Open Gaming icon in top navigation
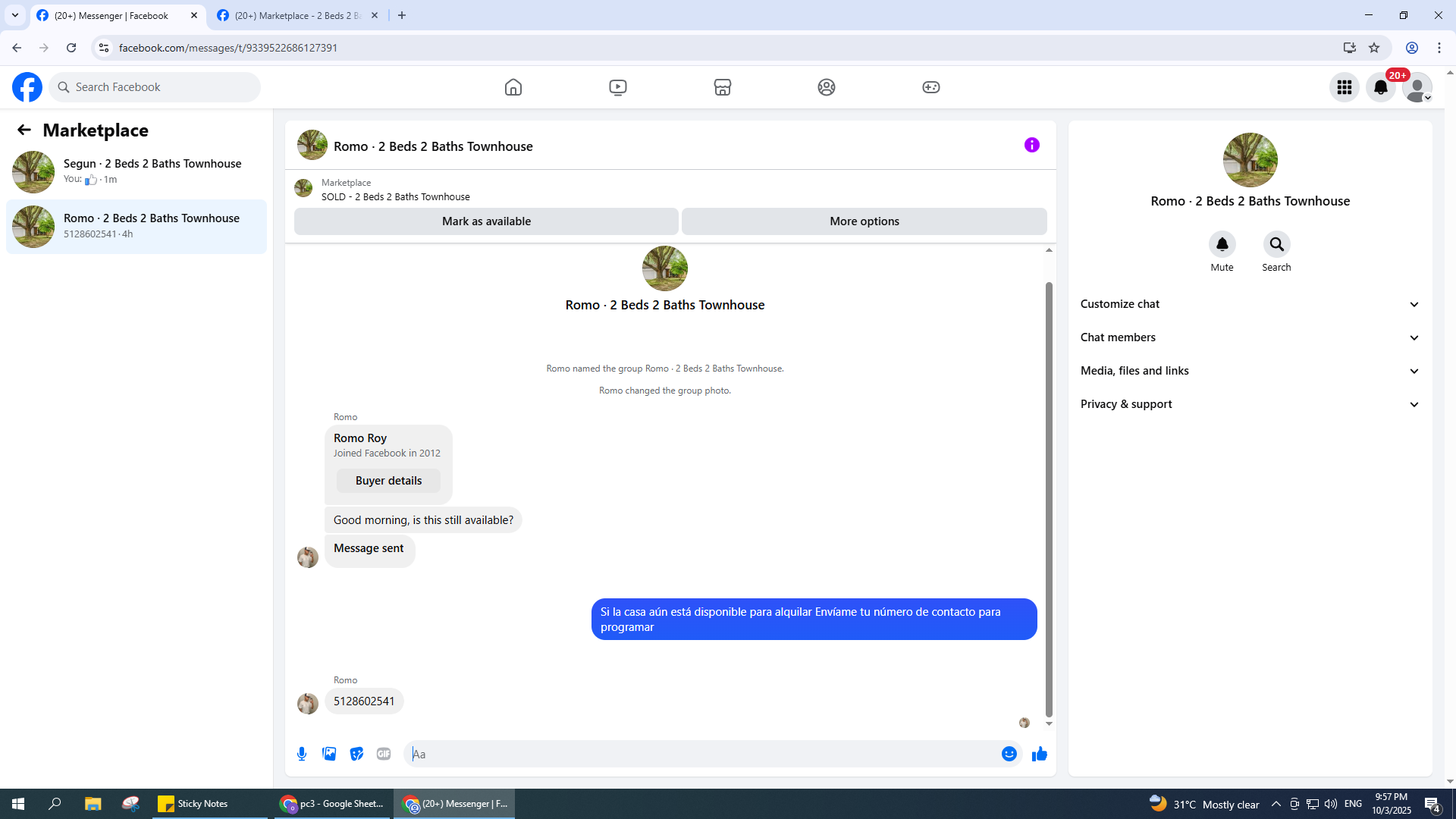The height and width of the screenshot is (819, 1456). coord(931,87)
